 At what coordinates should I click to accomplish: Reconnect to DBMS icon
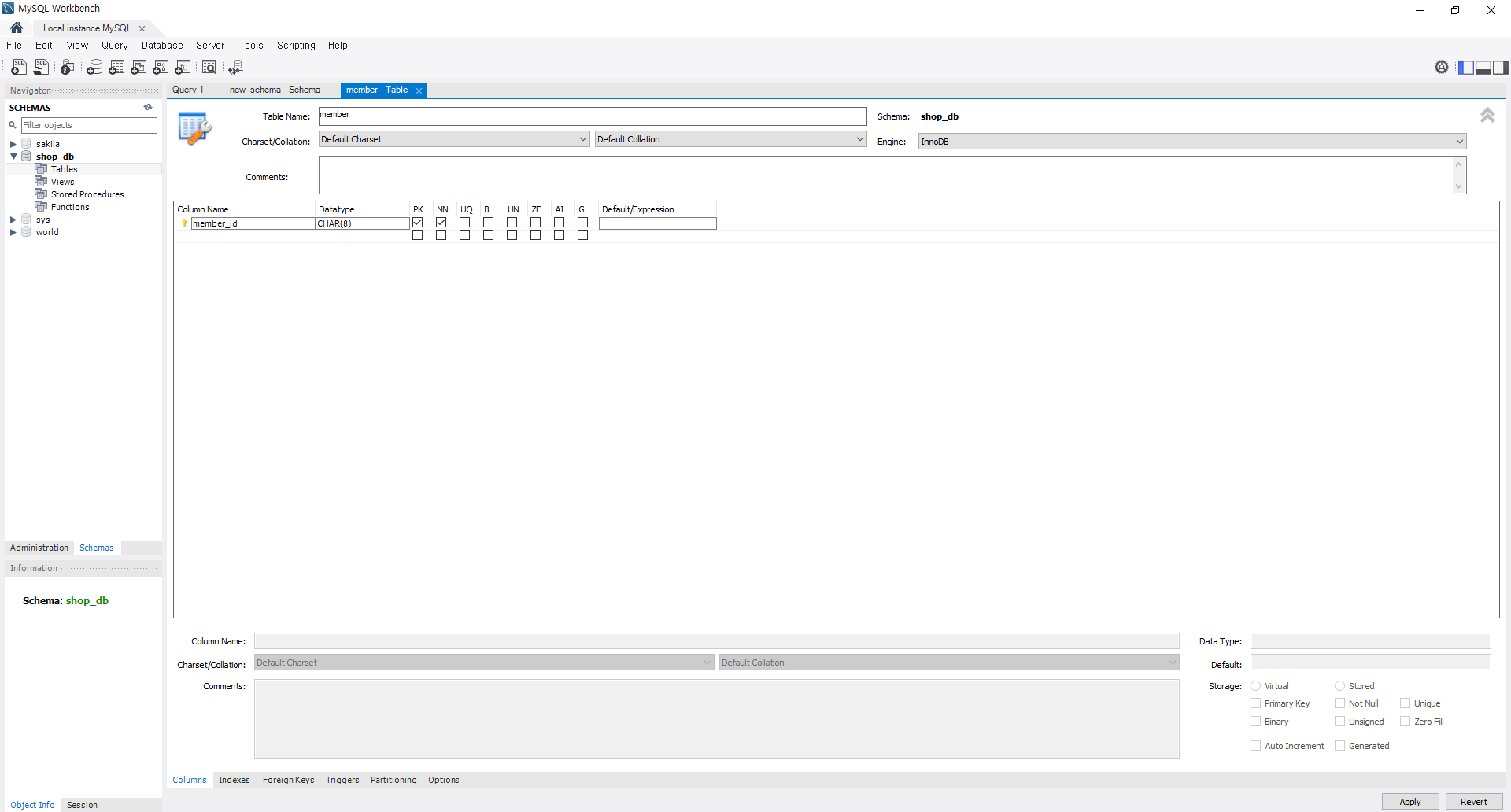[235, 68]
